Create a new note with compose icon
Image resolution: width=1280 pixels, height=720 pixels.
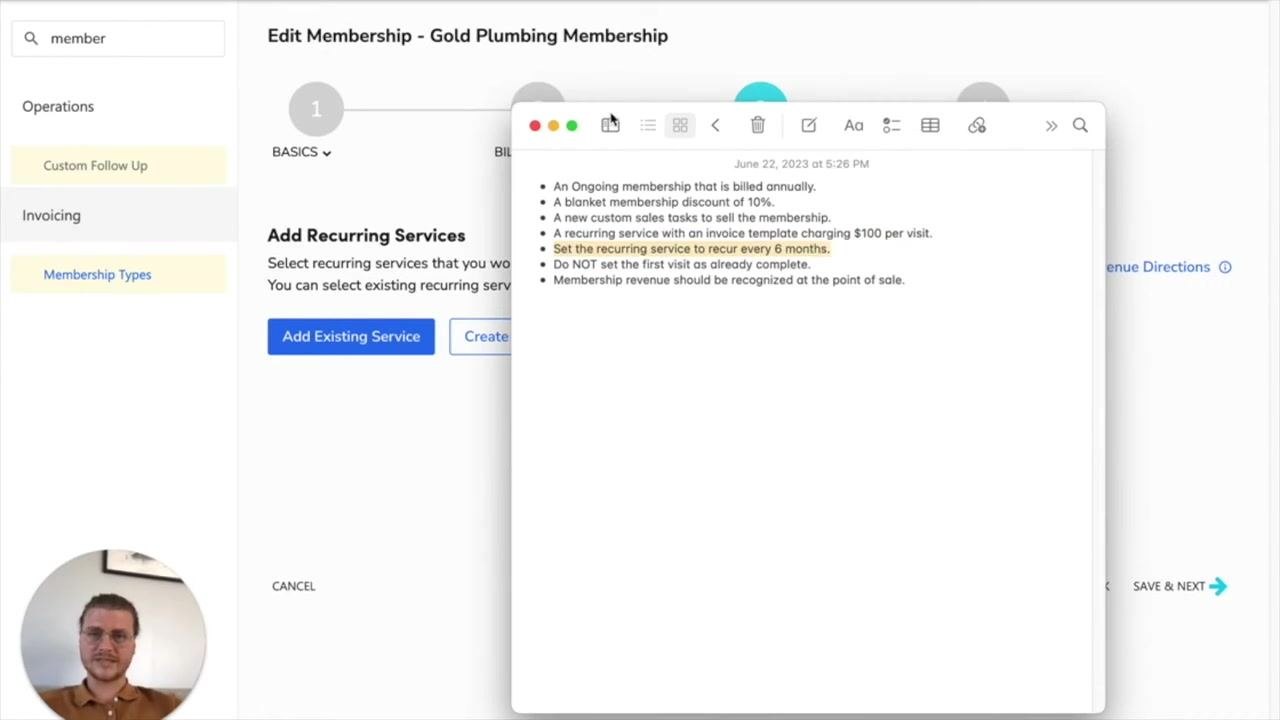[x=809, y=125]
